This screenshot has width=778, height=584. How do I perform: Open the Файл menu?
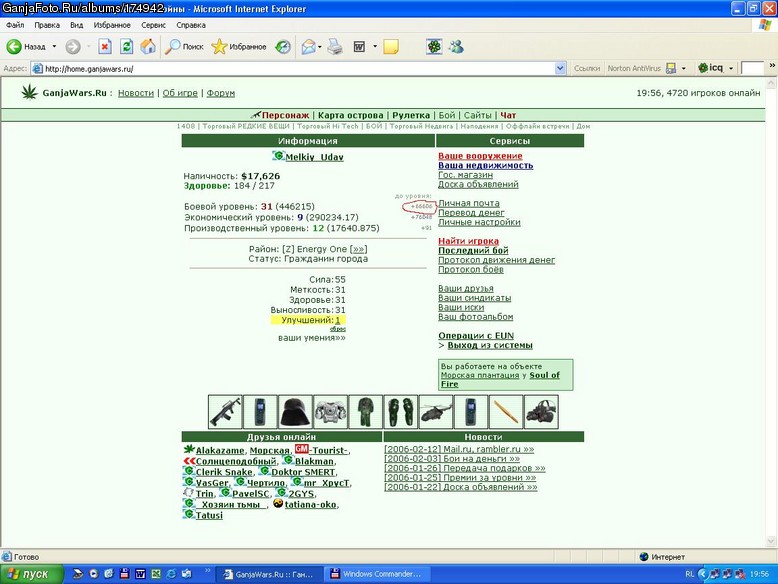pos(15,25)
